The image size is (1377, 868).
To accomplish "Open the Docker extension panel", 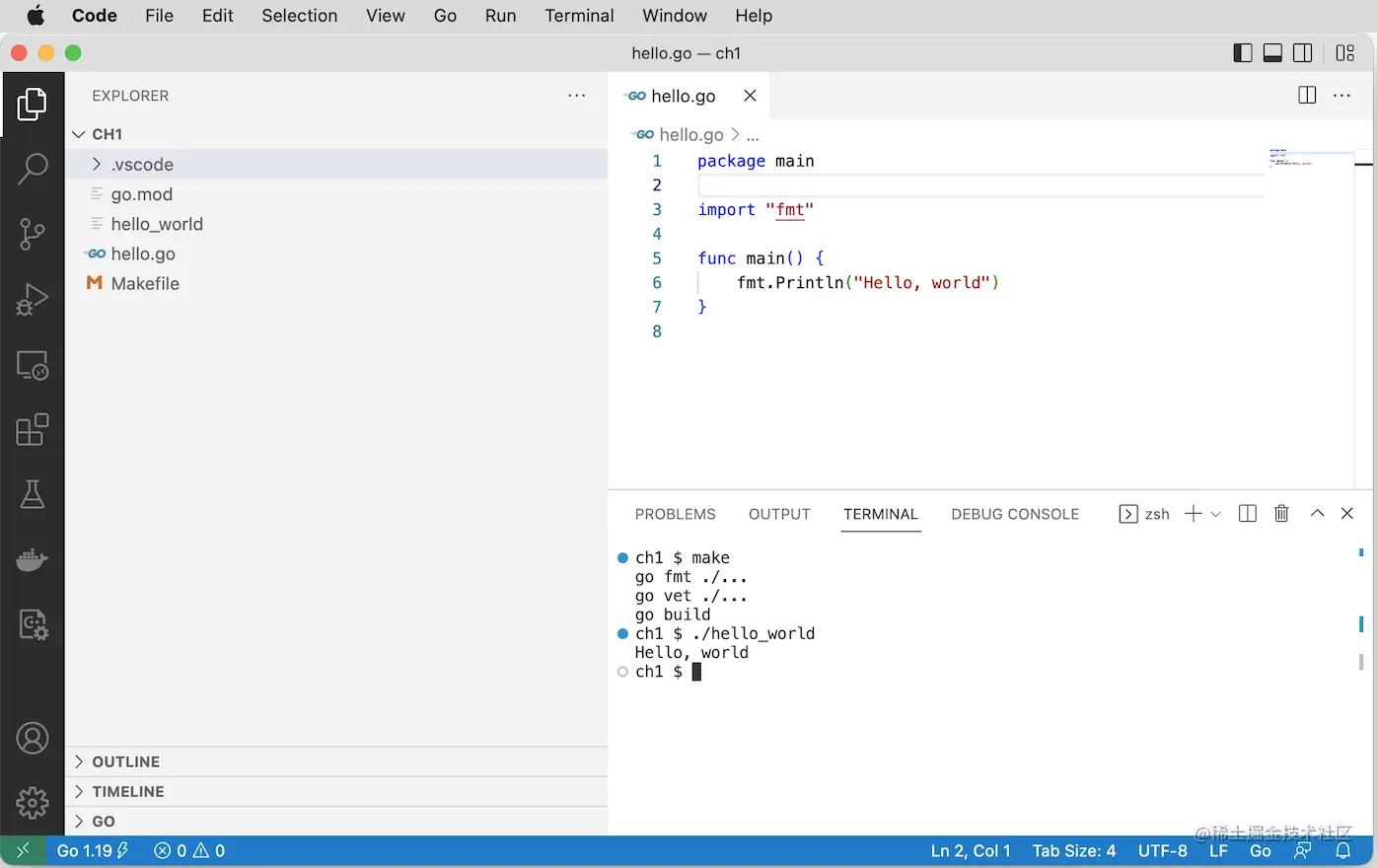I will click(33, 559).
